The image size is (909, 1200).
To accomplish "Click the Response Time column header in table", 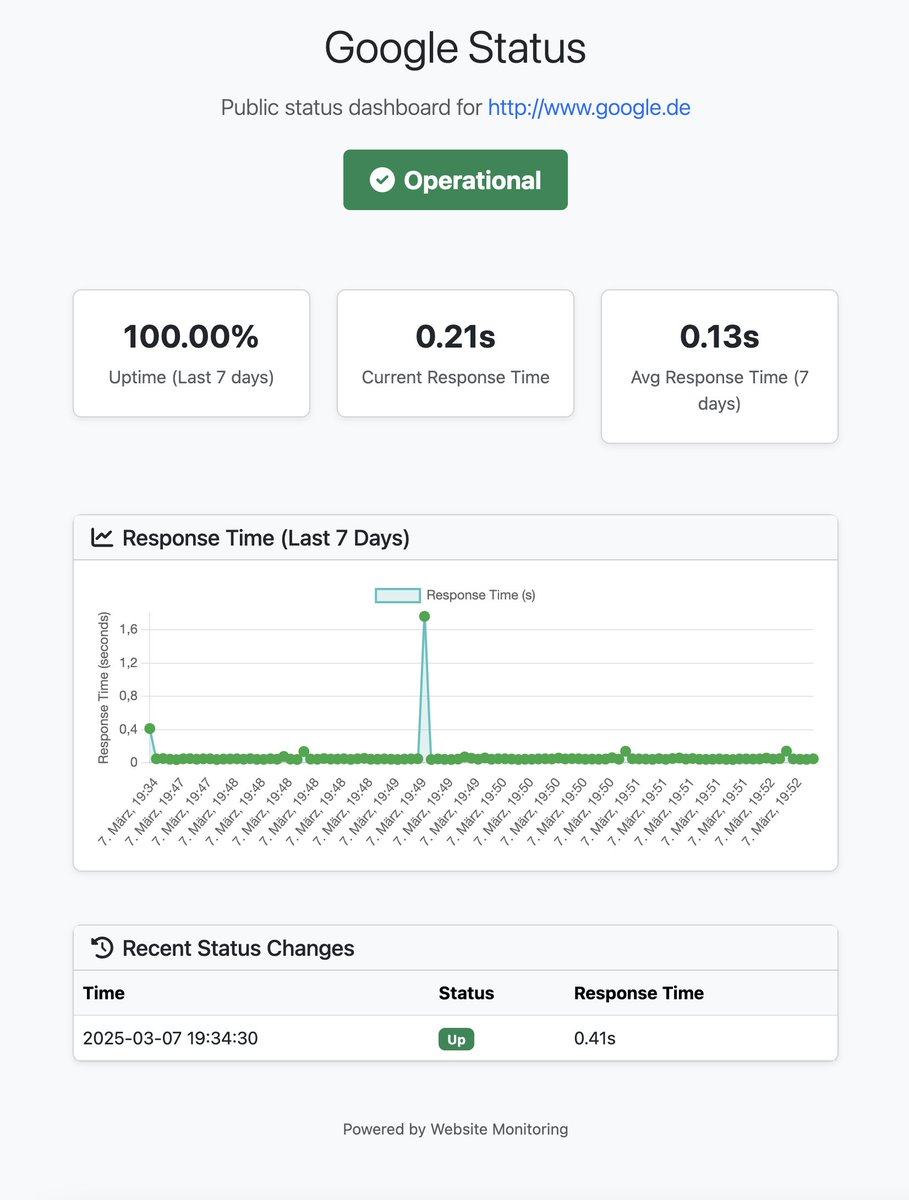I will click(x=639, y=993).
